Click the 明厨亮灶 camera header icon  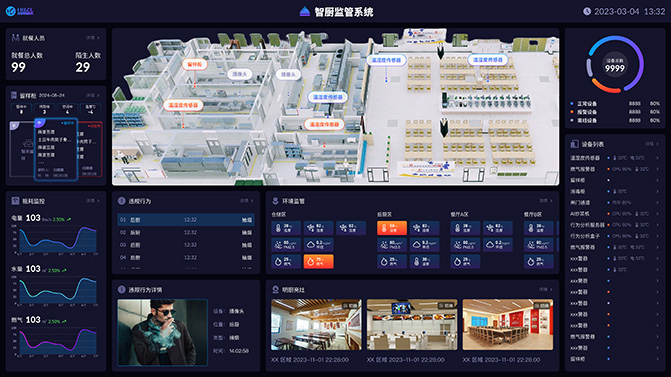pos(276,290)
